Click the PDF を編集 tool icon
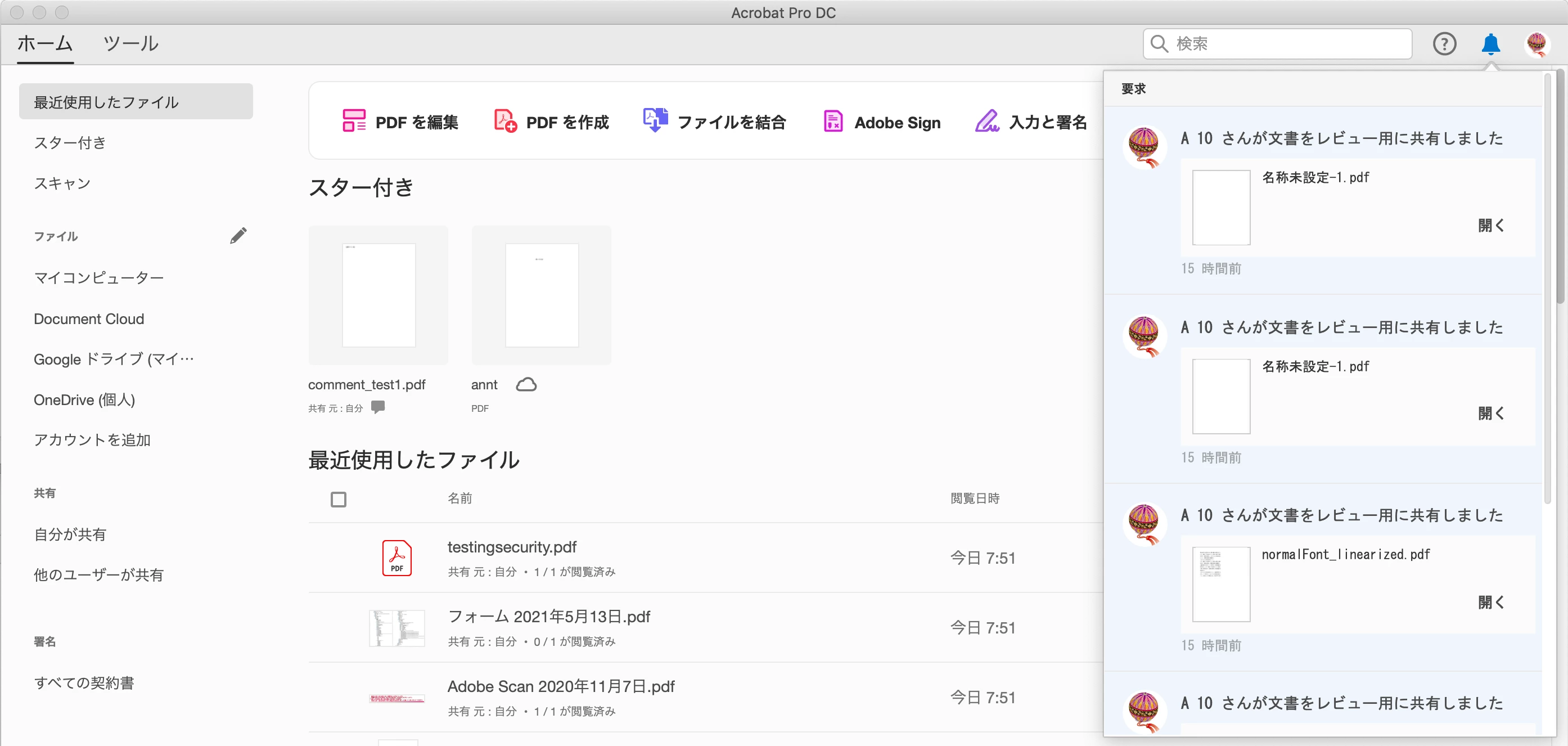This screenshot has width=1568, height=746. [x=354, y=121]
